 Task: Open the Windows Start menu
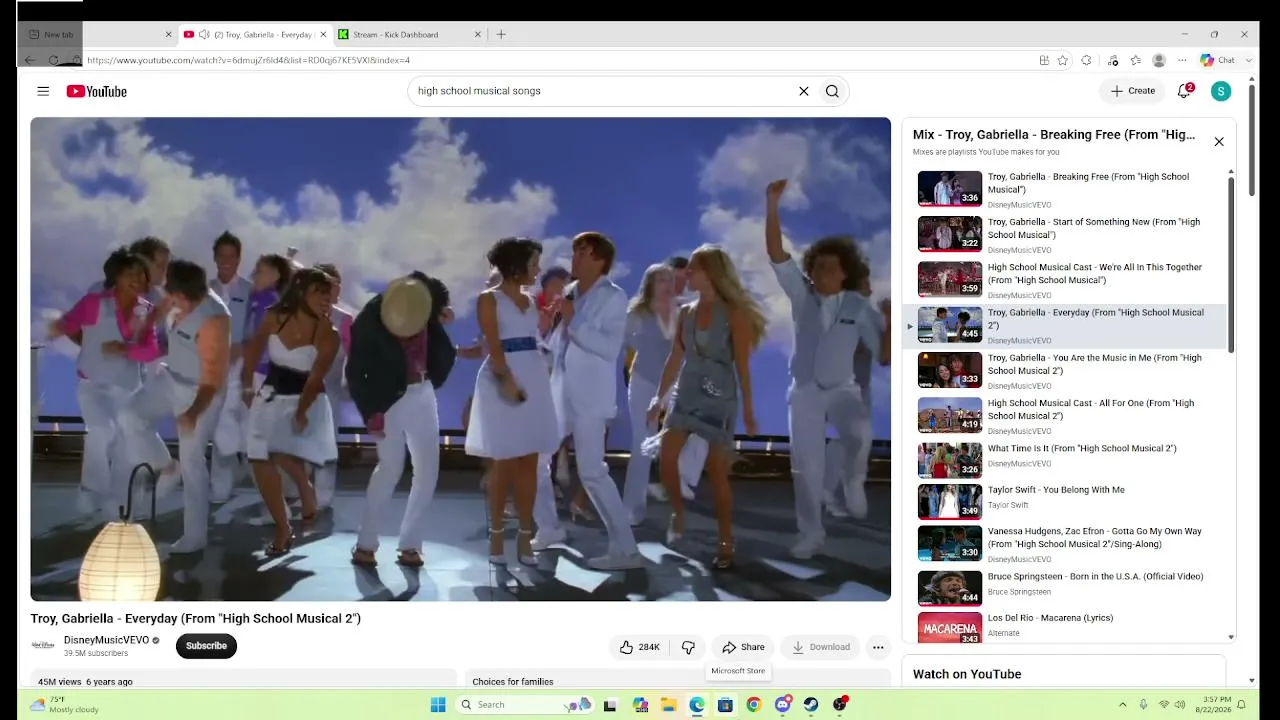pos(438,705)
